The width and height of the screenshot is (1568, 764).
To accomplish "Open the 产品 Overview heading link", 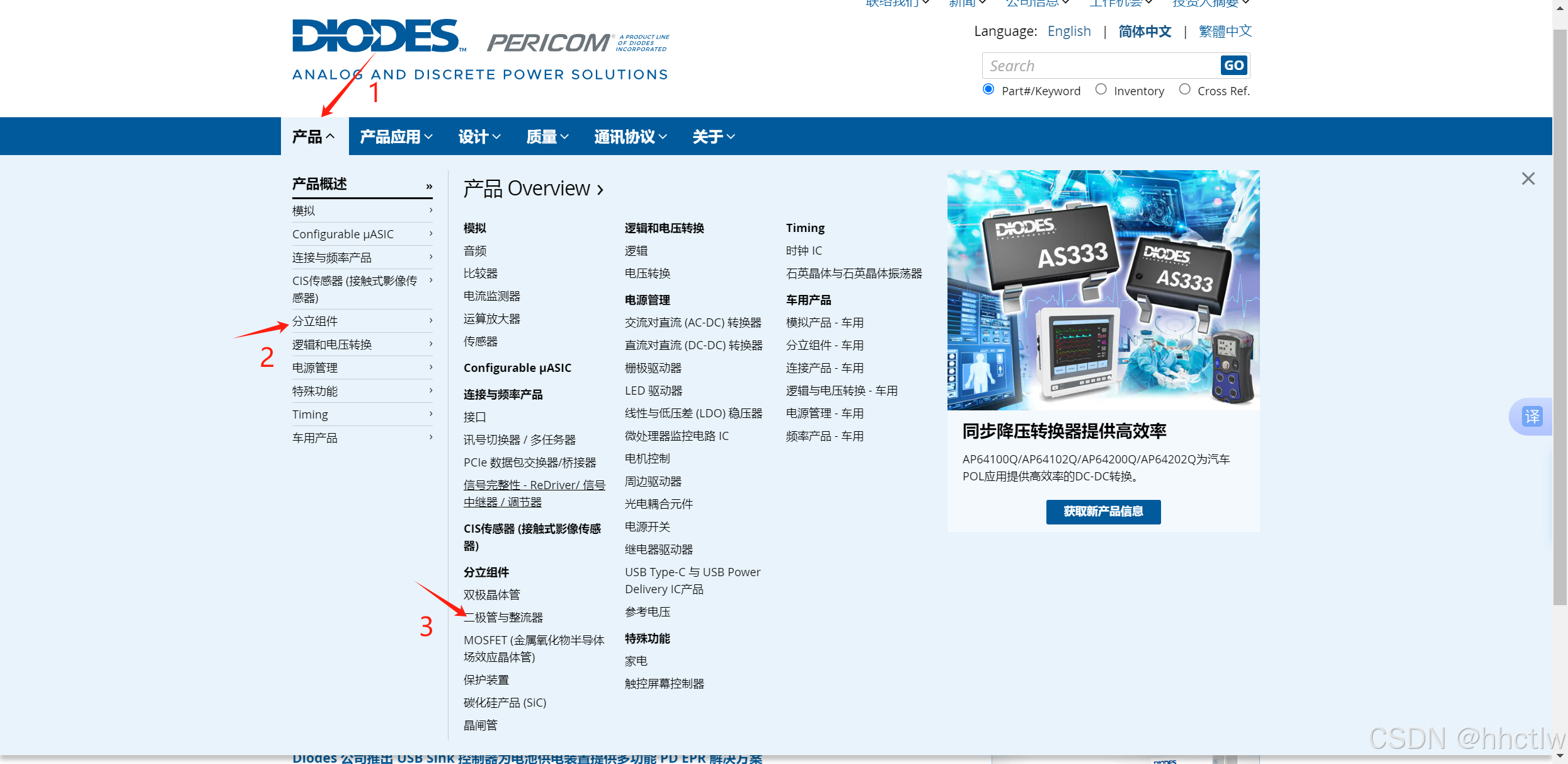I will (534, 188).
